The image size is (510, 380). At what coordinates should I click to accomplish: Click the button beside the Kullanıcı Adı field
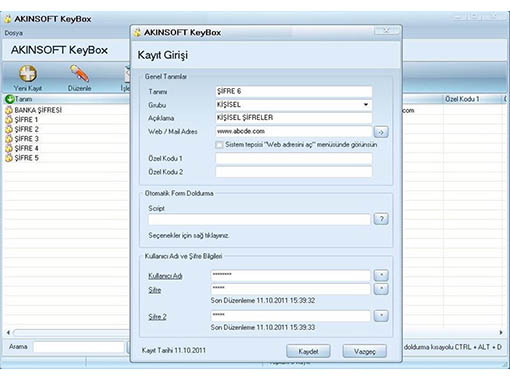381,275
